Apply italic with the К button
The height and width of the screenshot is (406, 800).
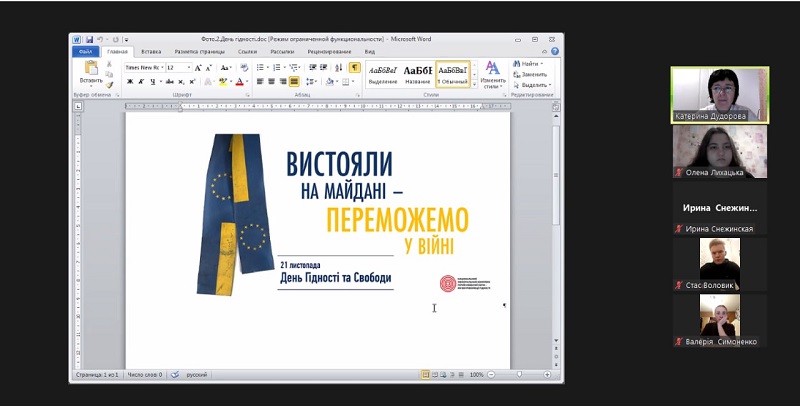[141, 82]
